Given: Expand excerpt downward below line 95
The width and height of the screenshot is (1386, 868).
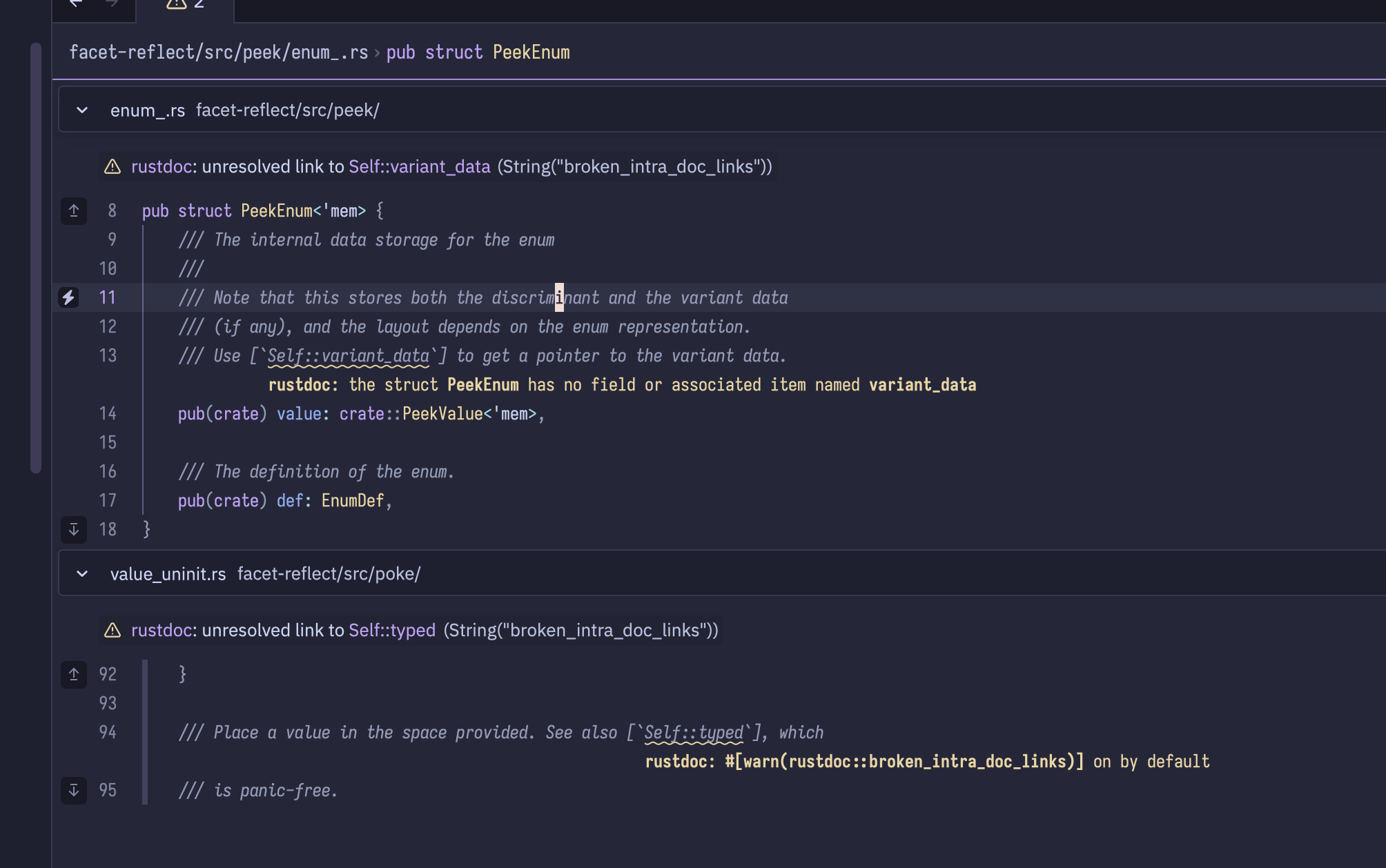Looking at the screenshot, I should (74, 790).
